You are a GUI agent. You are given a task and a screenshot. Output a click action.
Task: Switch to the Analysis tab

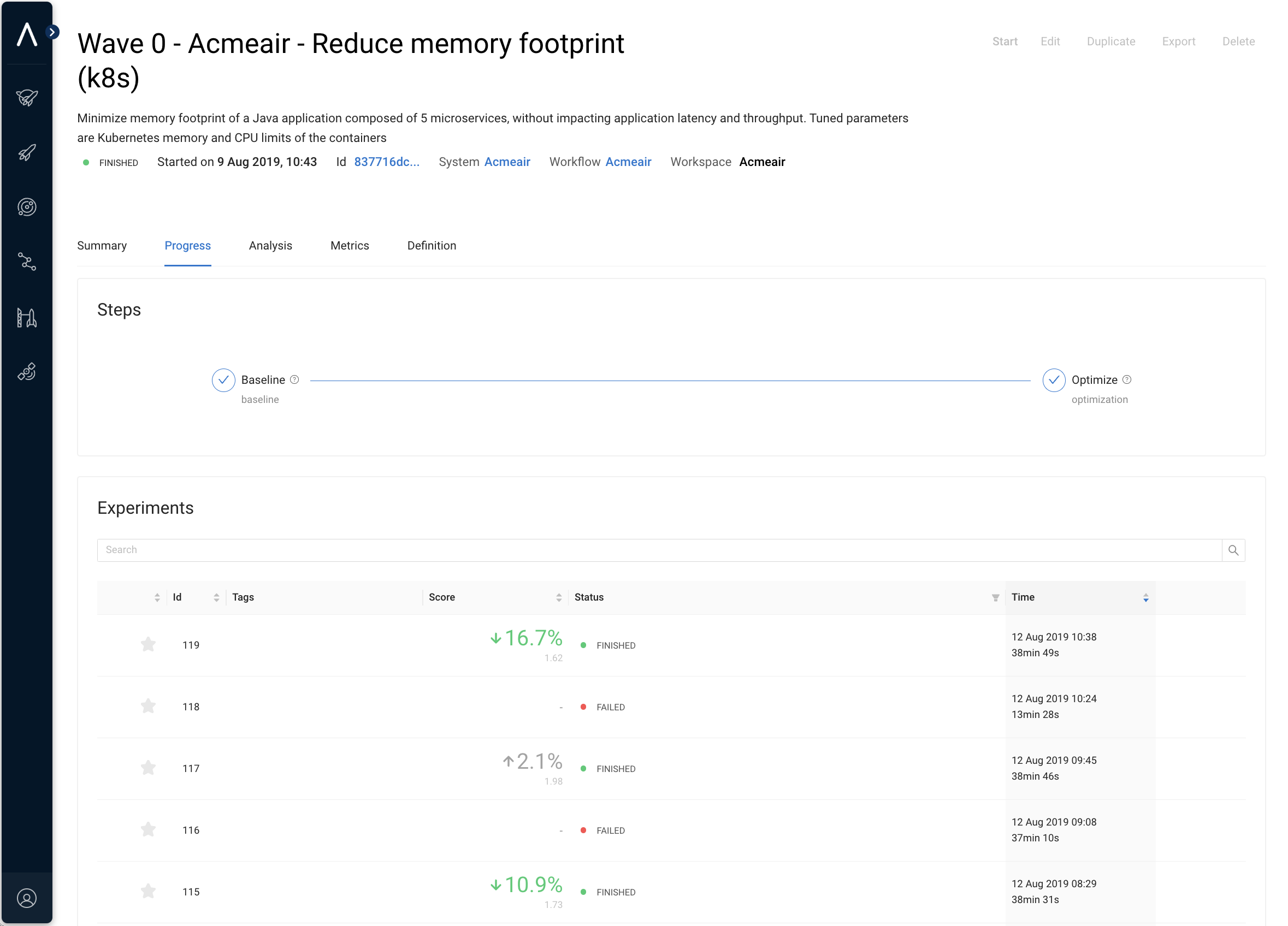(270, 245)
